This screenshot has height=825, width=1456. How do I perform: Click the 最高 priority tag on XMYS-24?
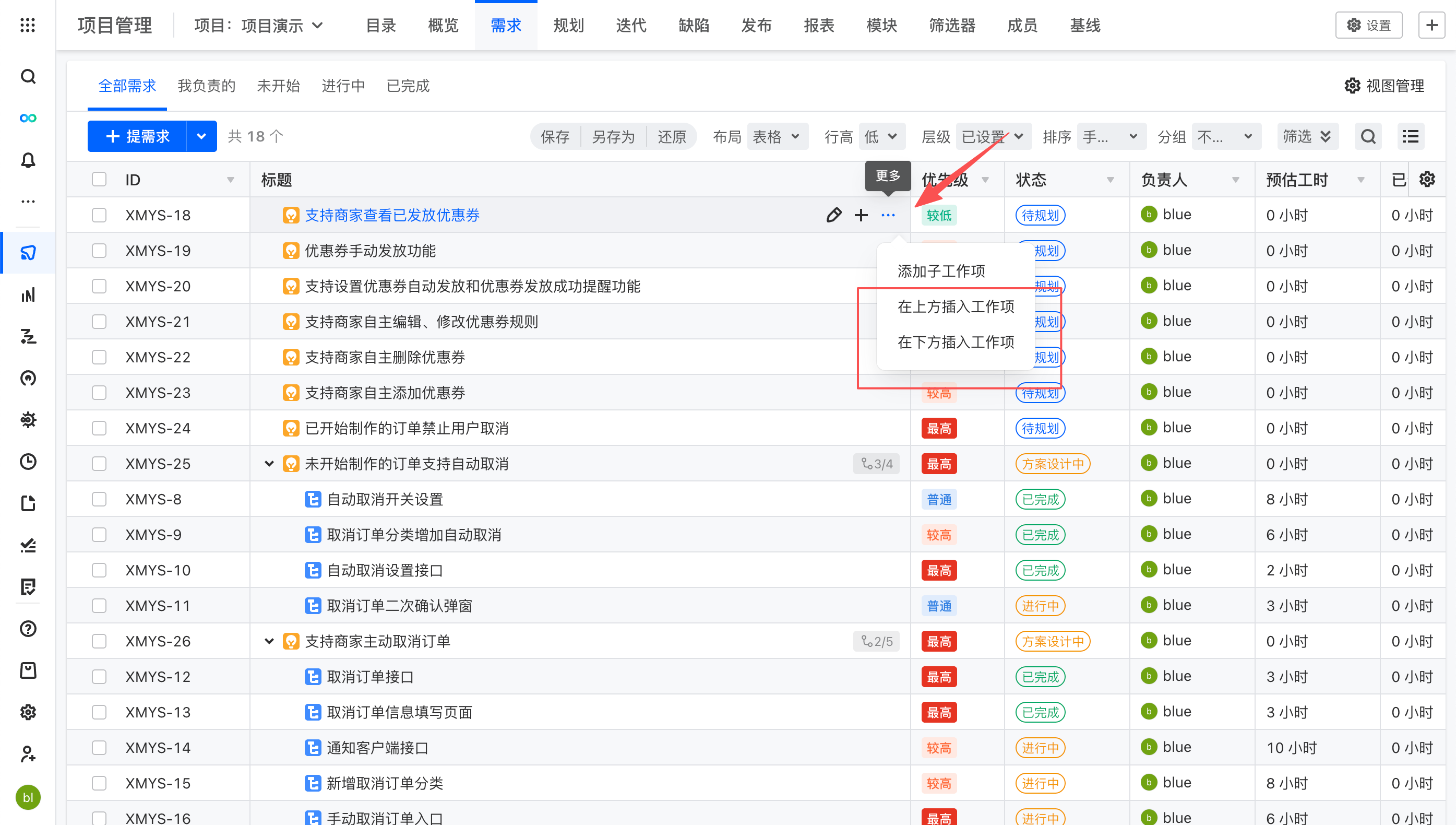pos(939,428)
